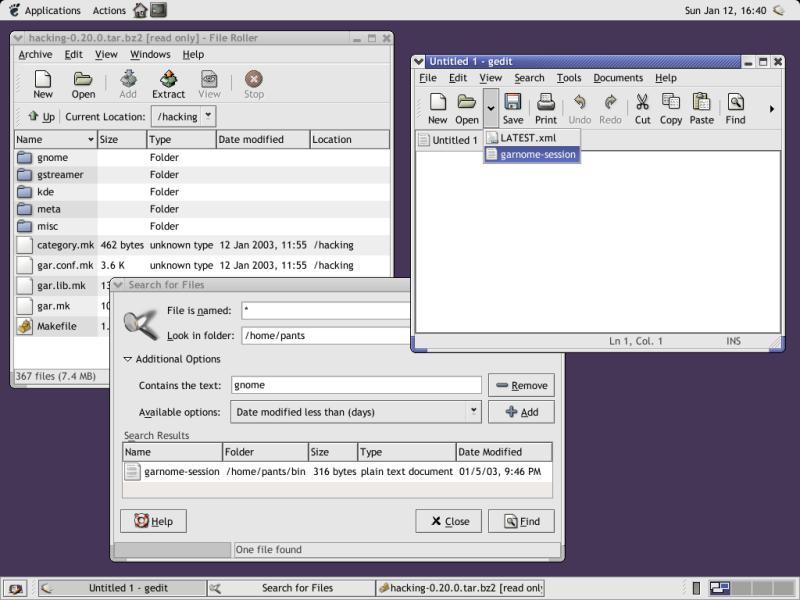Click the Paste icon in gedit
This screenshot has width=800, height=600.
point(701,108)
